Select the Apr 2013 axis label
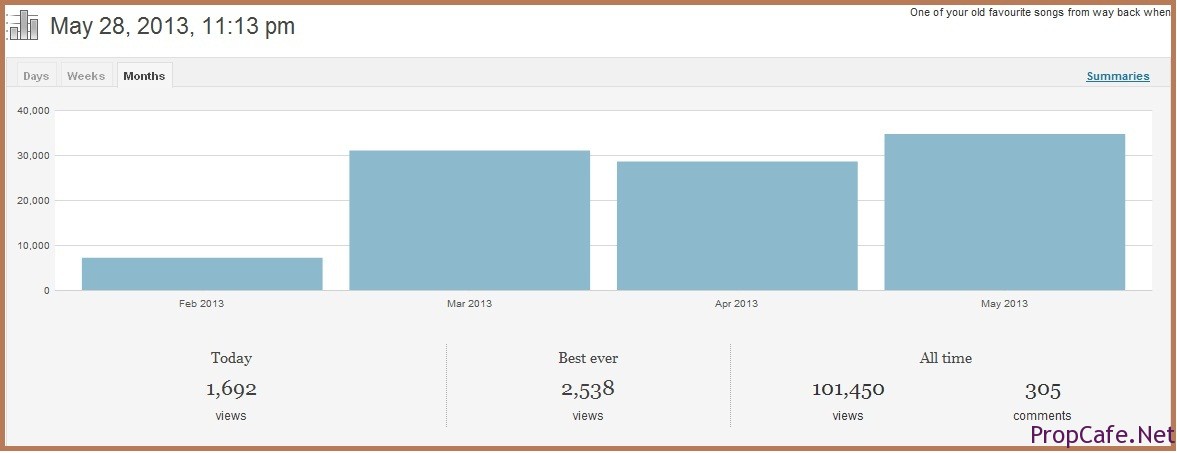 [737, 303]
